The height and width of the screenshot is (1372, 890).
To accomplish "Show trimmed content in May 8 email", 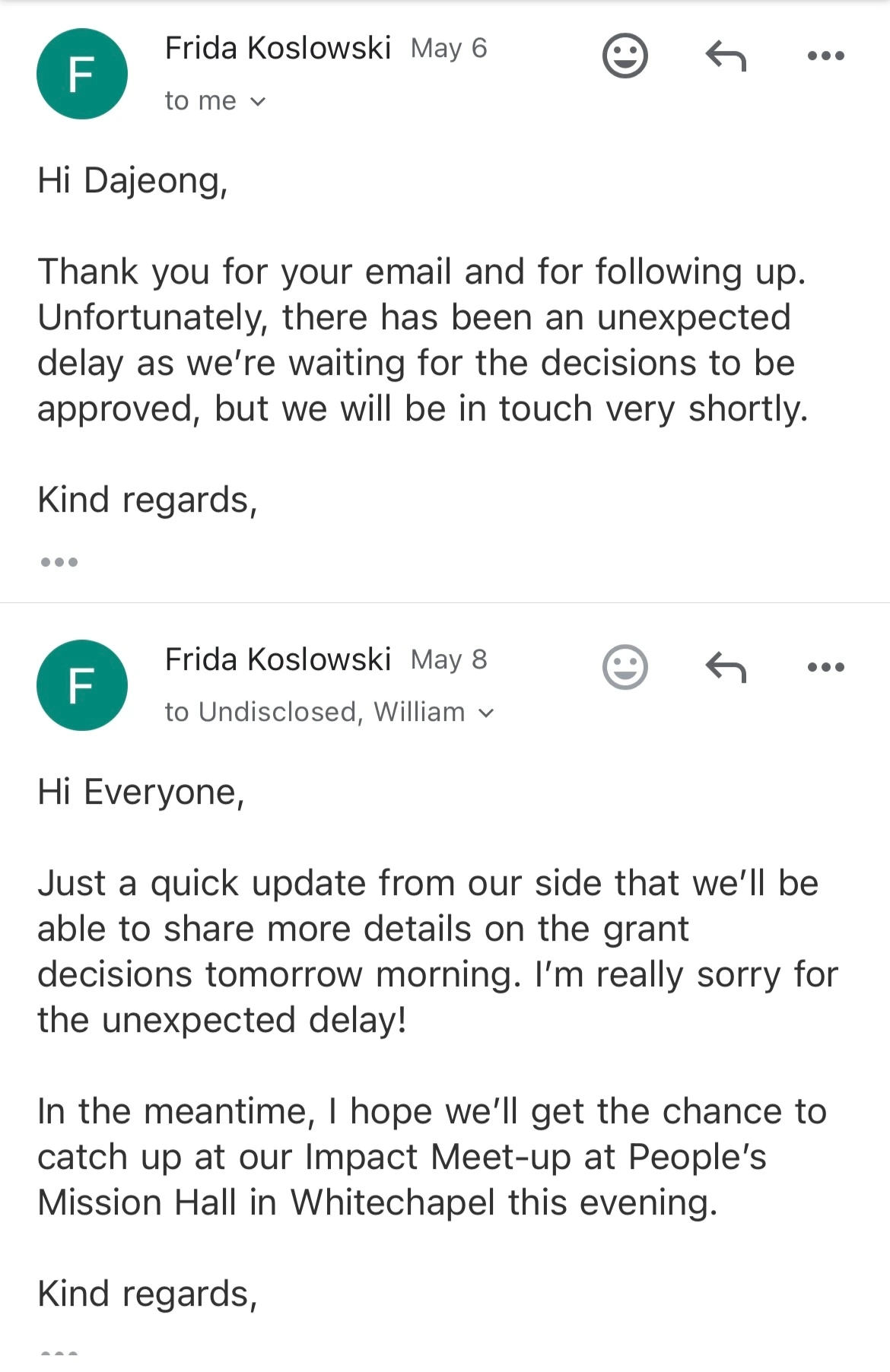I will (x=59, y=1355).
